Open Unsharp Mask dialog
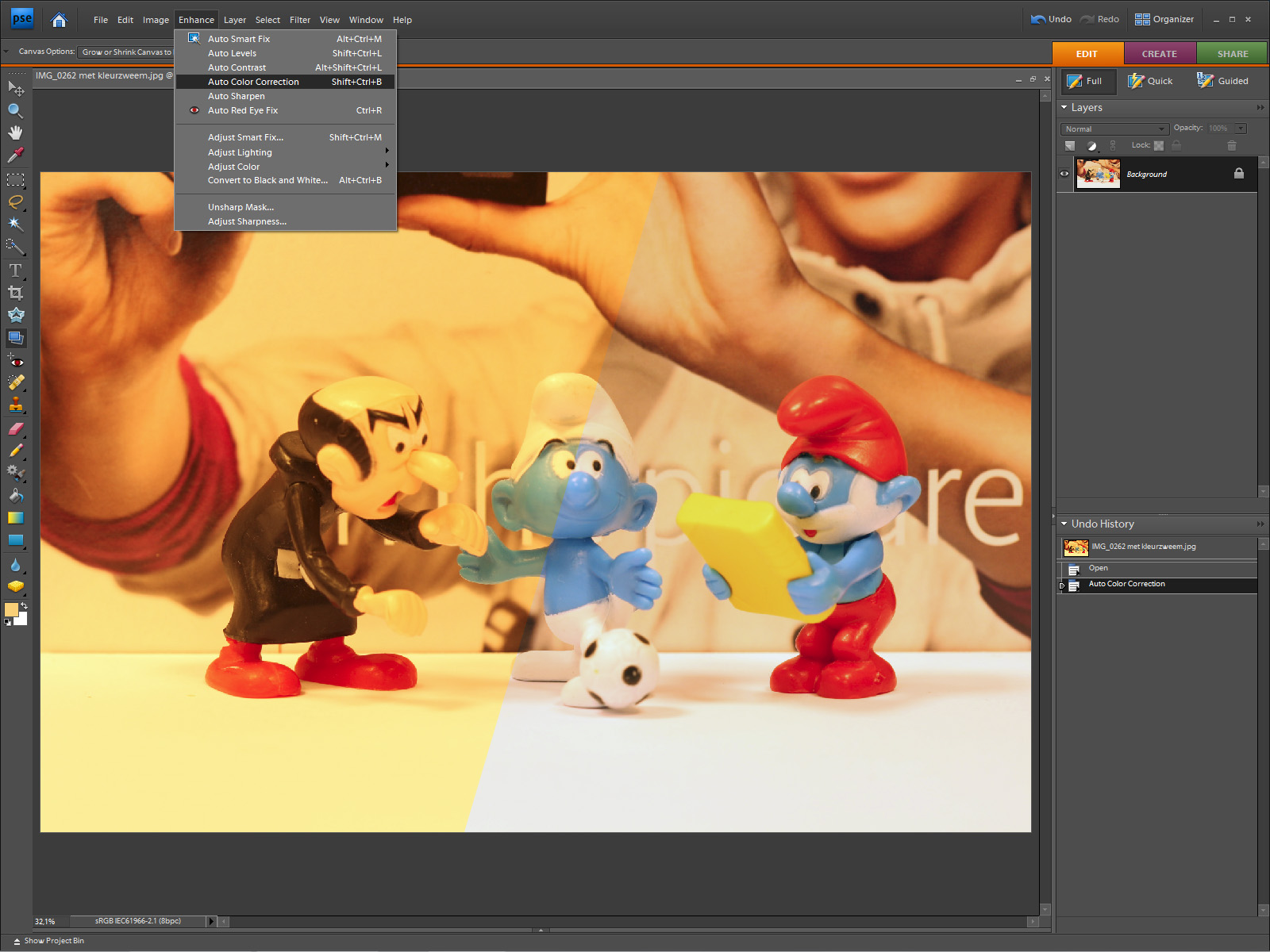The image size is (1270, 952). (x=286, y=207)
